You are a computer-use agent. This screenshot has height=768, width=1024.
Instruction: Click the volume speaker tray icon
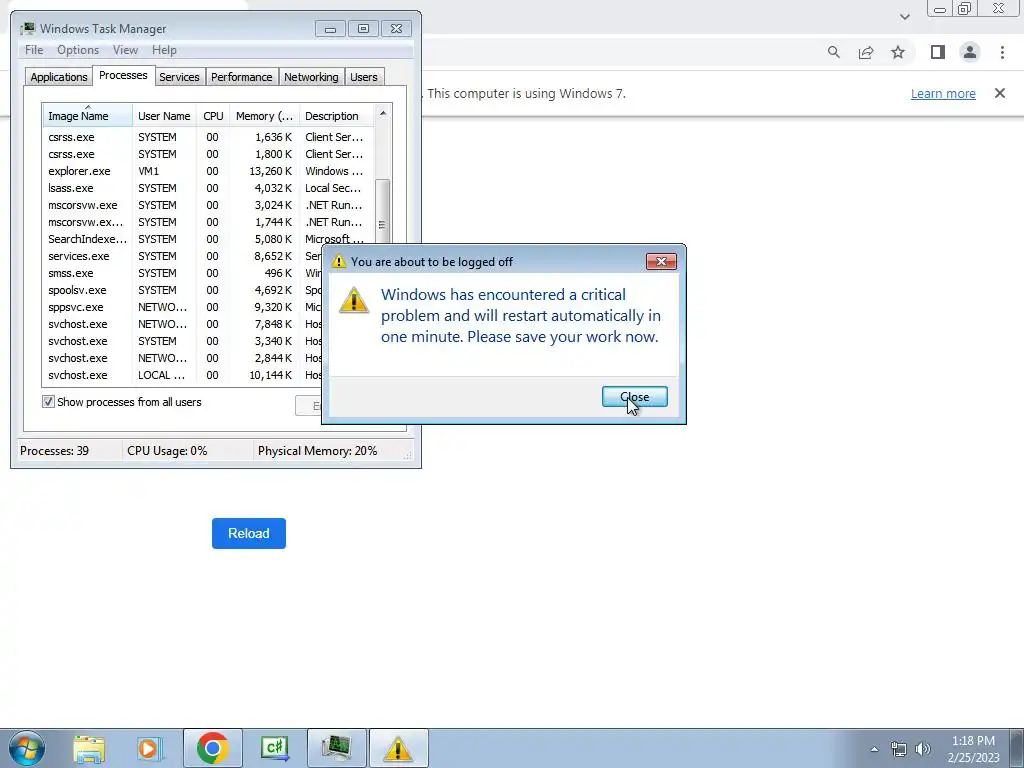pyautogui.click(x=922, y=749)
